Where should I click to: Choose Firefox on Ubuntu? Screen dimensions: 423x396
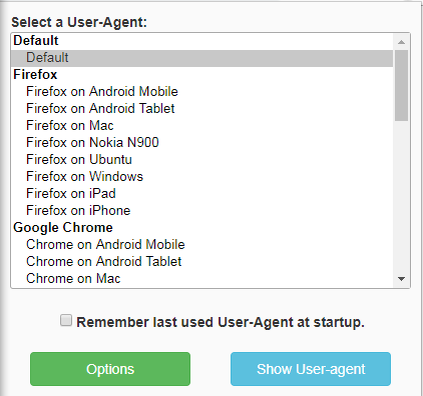tap(202, 160)
